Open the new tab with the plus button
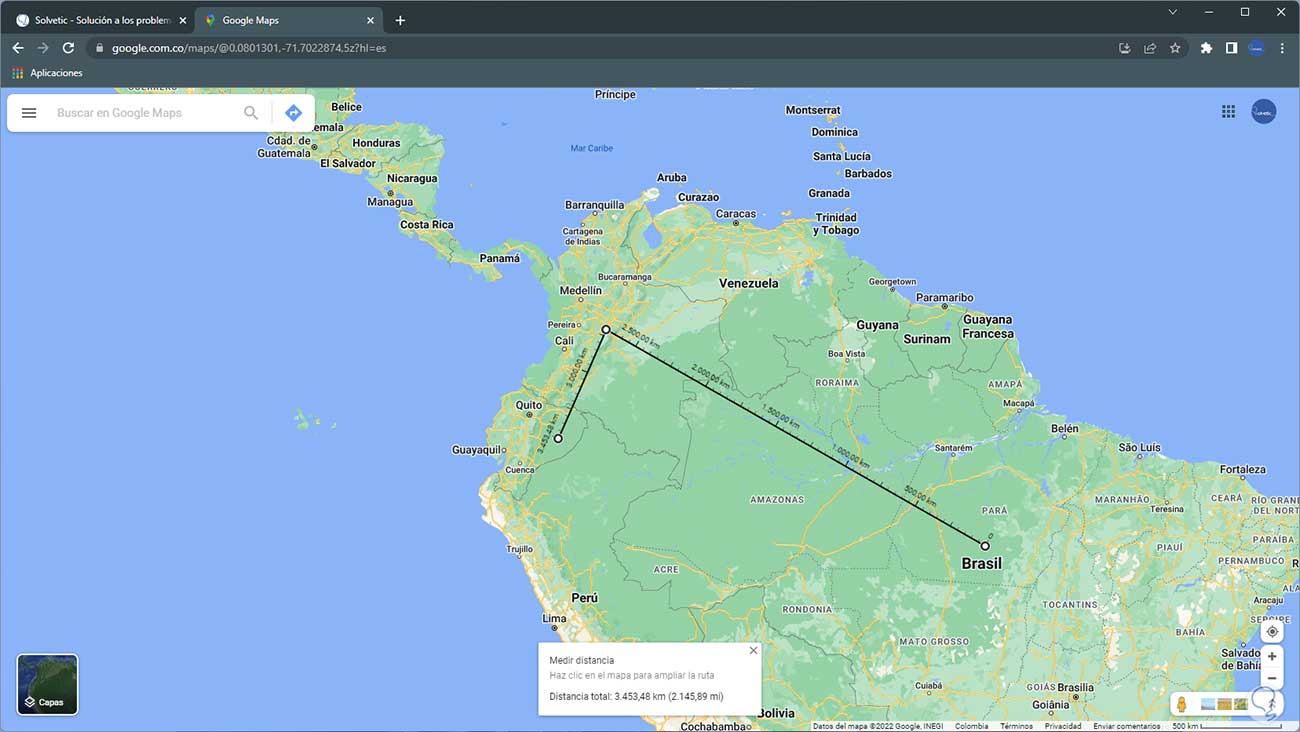This screenshot has width=1300, height=732. (400, 20)
